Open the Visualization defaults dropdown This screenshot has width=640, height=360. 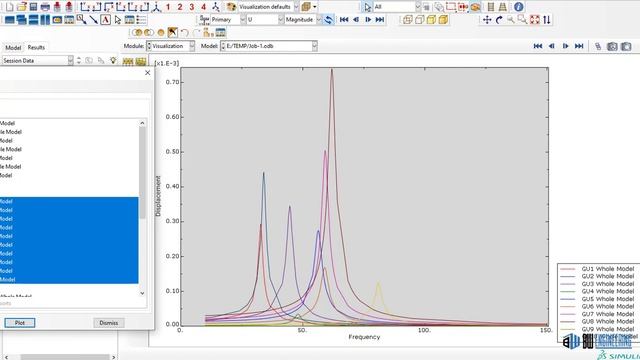click(x=296, y=7)
